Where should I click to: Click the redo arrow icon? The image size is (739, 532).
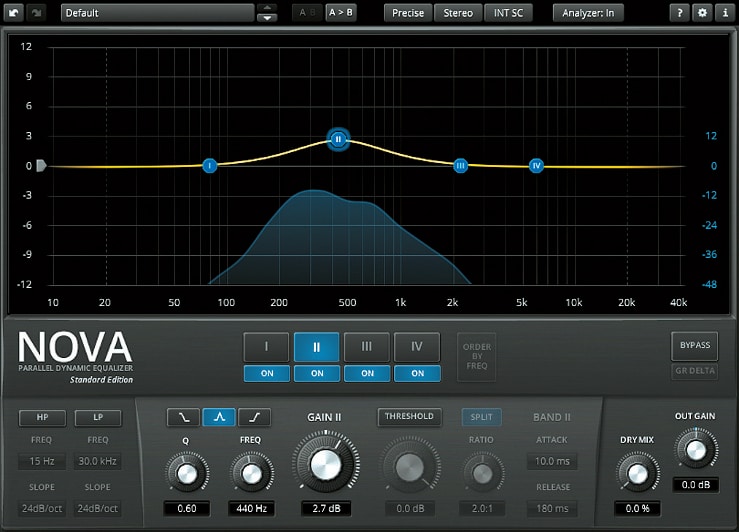(x=36, y=13)
